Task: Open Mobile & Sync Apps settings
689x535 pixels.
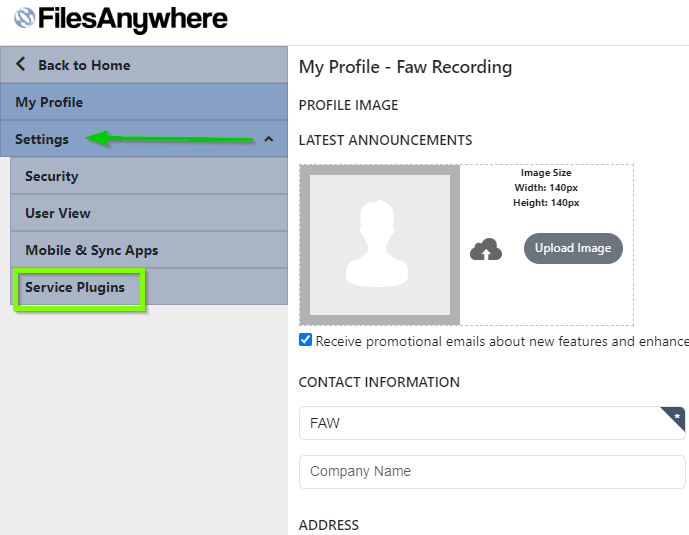Action: pos(149,250)
